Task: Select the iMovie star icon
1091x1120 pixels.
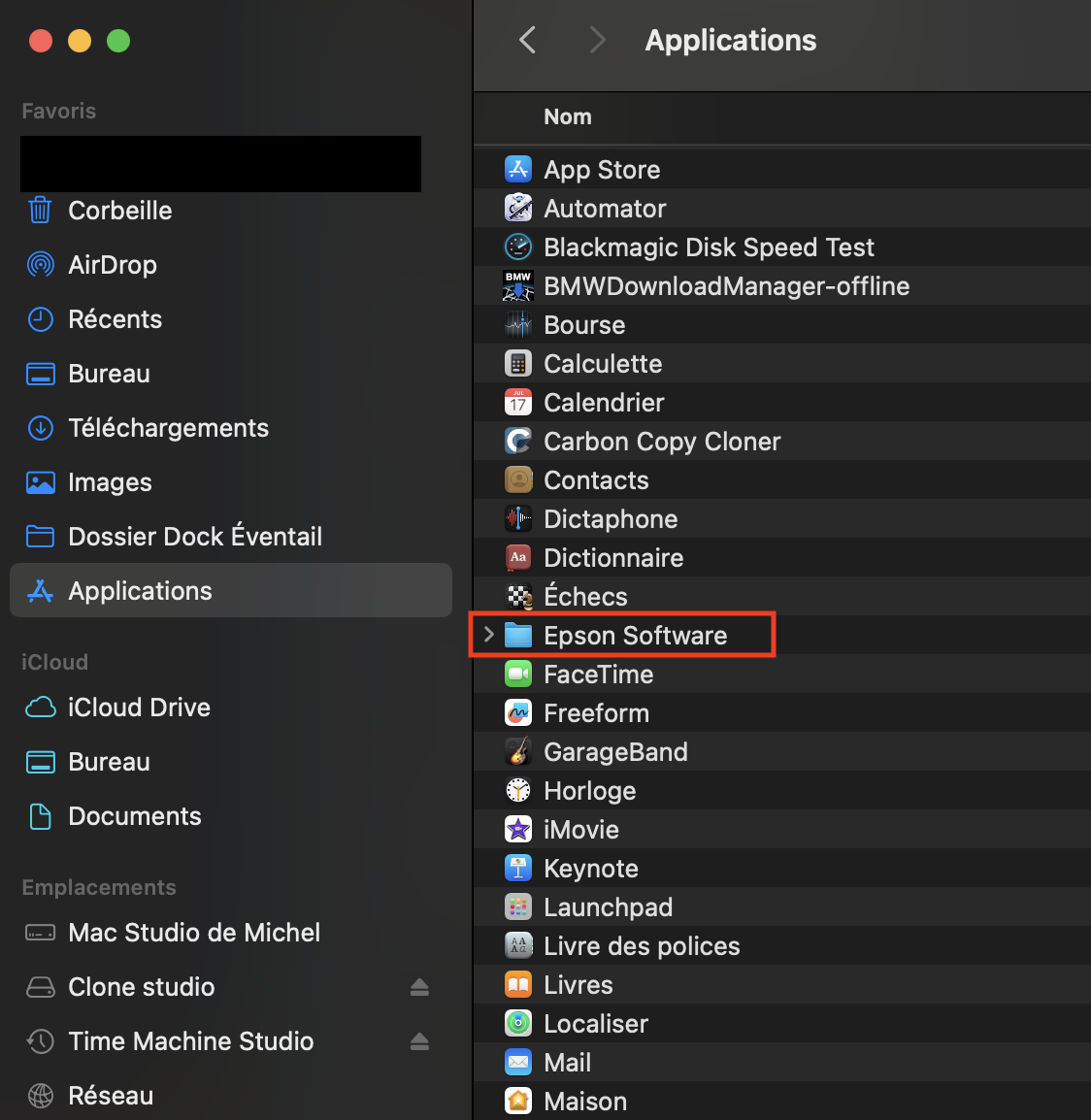Action: pos(518,830)
